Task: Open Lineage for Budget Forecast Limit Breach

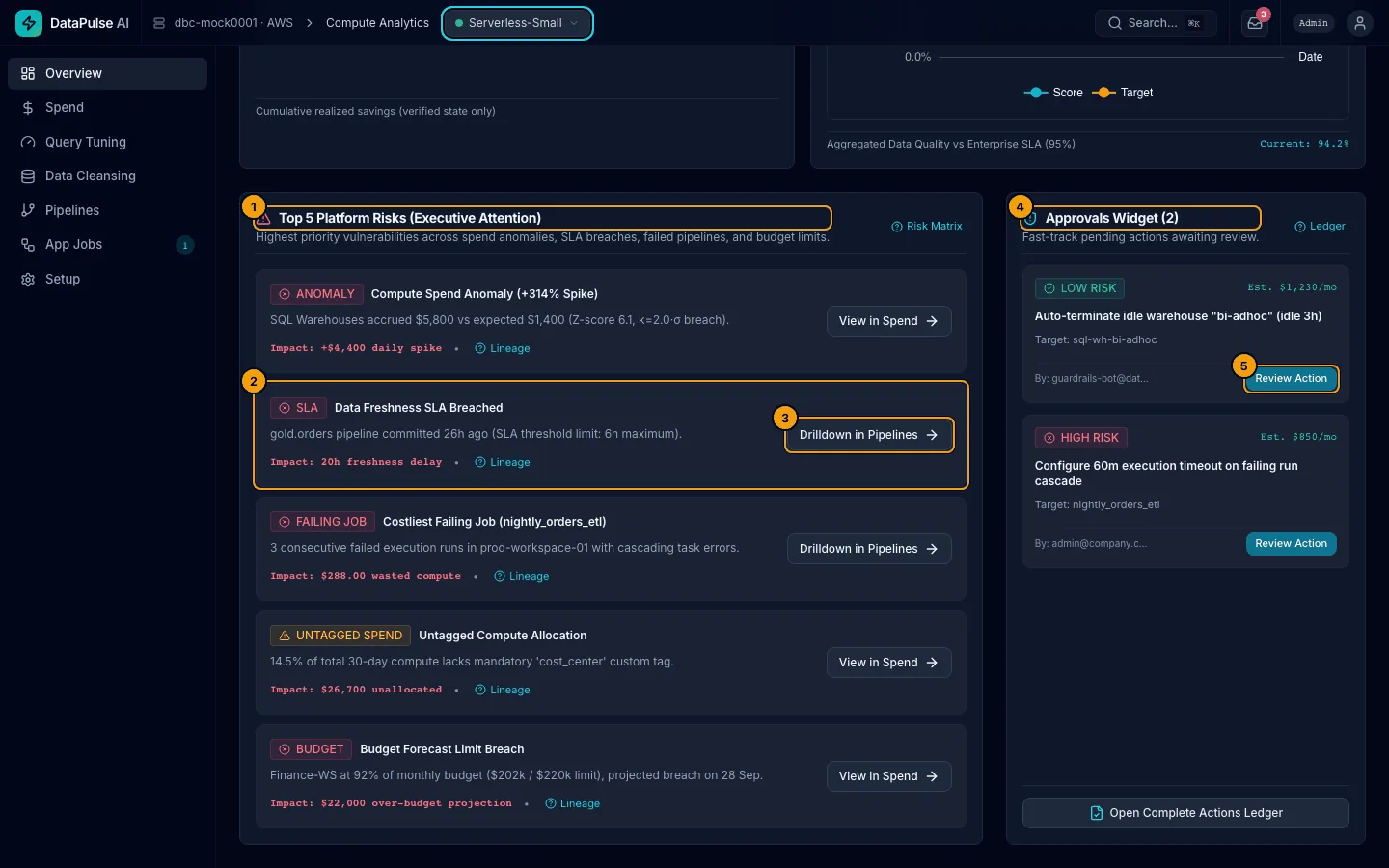Action: point(573,804)
